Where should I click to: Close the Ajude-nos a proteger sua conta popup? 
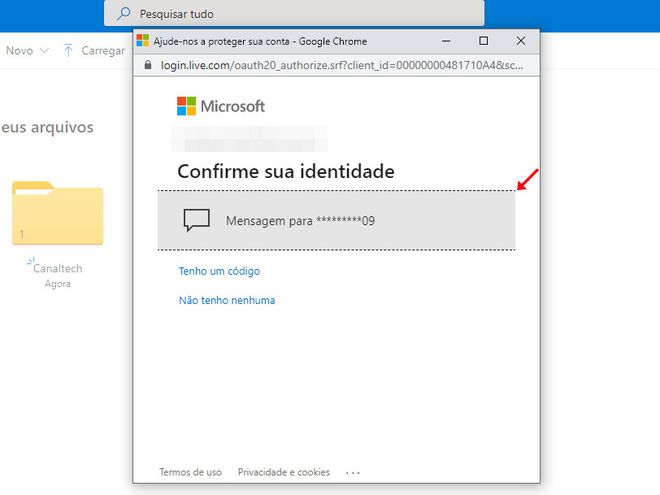[x=521, y=41]
